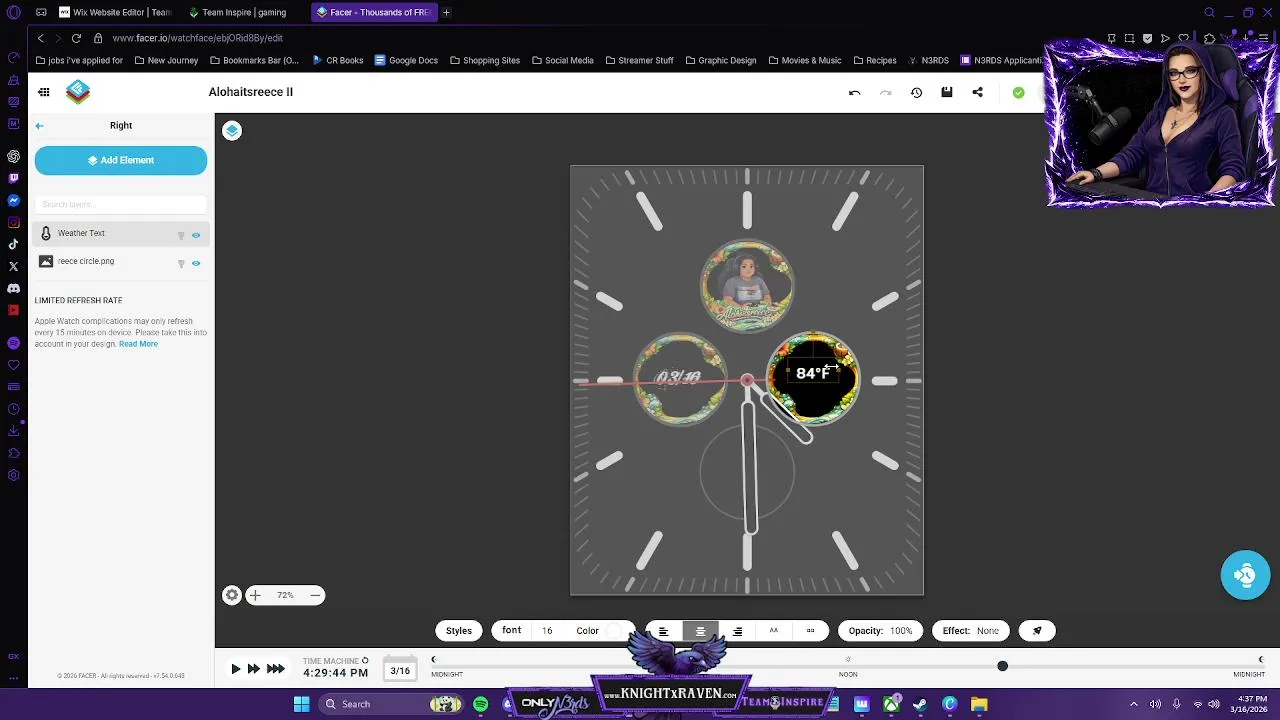Click the green sync status checkmark
1280x720 pixels.
1018,93
